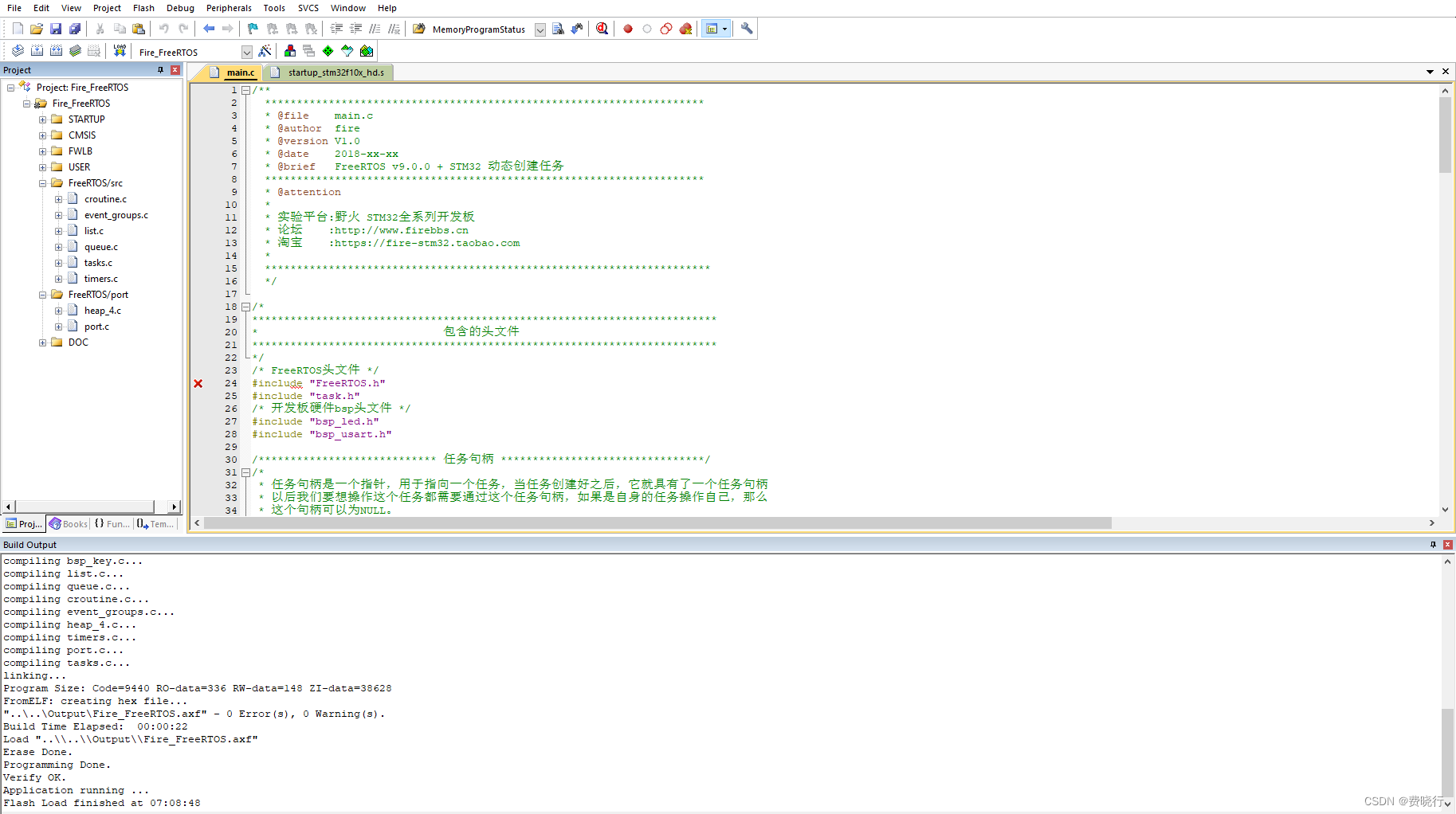Select the main.c editor tab
Image resolution: width=1456 pixels, height=814 pixels.
[x=233, y=72]
